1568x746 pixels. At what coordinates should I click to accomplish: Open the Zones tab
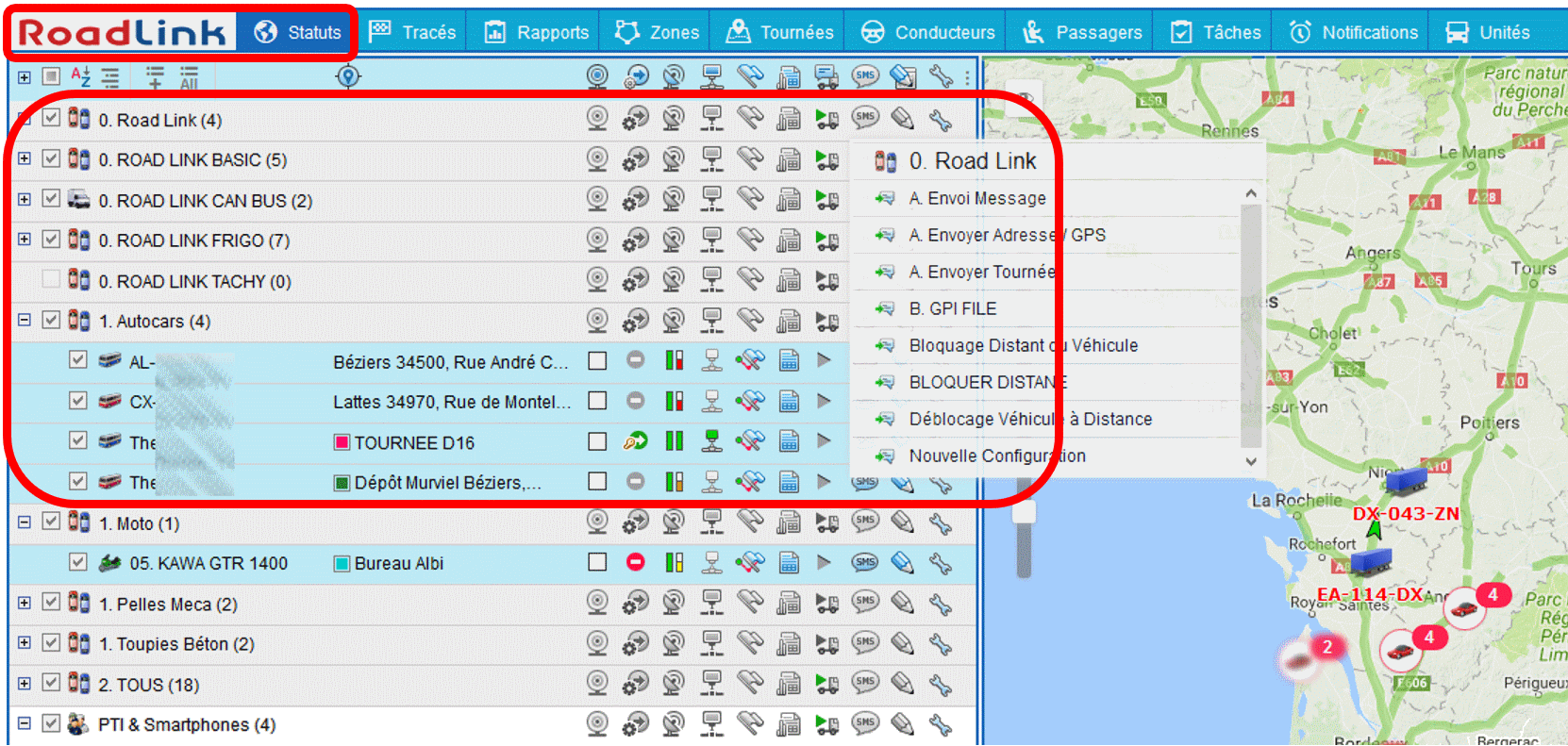pos(657,32)
